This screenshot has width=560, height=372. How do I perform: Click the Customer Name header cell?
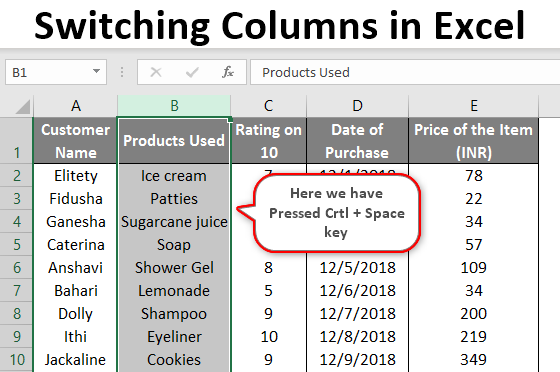click(75, 141)
